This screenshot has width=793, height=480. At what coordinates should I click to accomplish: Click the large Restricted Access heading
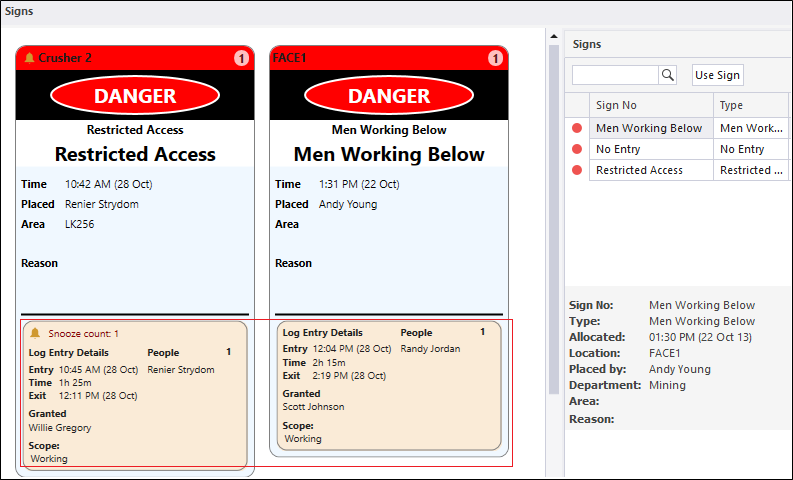pyautogui.click(x=135, y=154)
